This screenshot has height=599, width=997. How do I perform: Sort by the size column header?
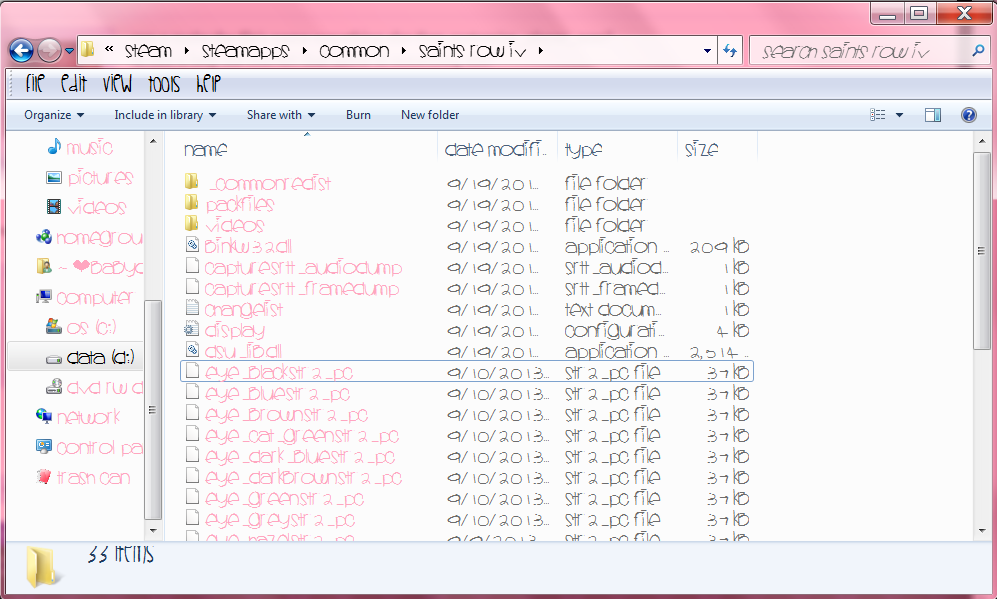point(701,150)
